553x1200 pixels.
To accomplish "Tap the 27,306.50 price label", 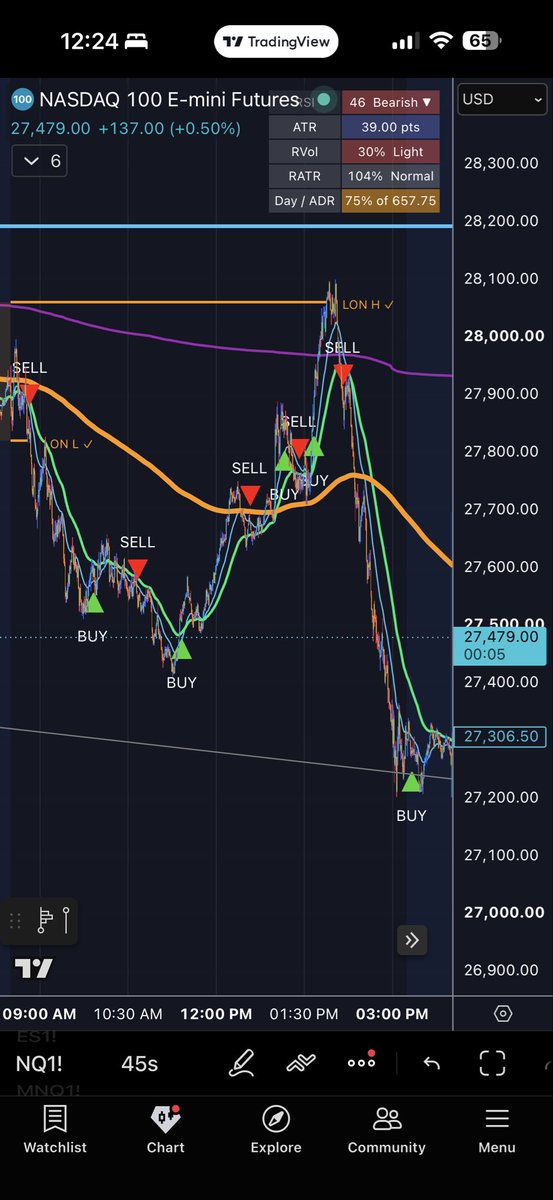I will pyautogui.click(x=501, y=736).
